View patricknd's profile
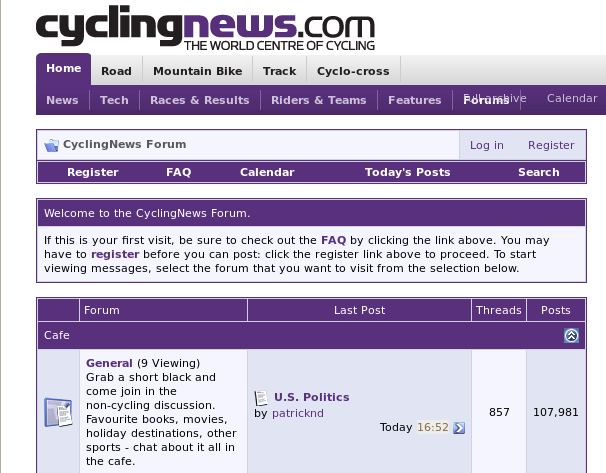Viewport: 606px width, 473px height. pyautogui.click(x=298, y=413)
